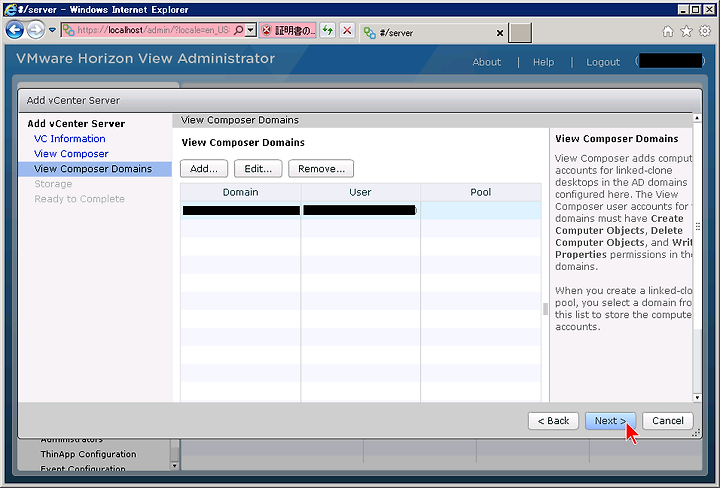
Task: Click the Logout link
Action: point(603,62)
